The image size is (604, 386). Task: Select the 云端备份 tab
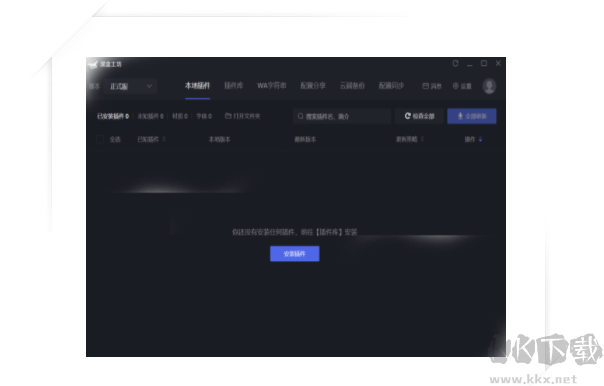[x=352, y=86]
